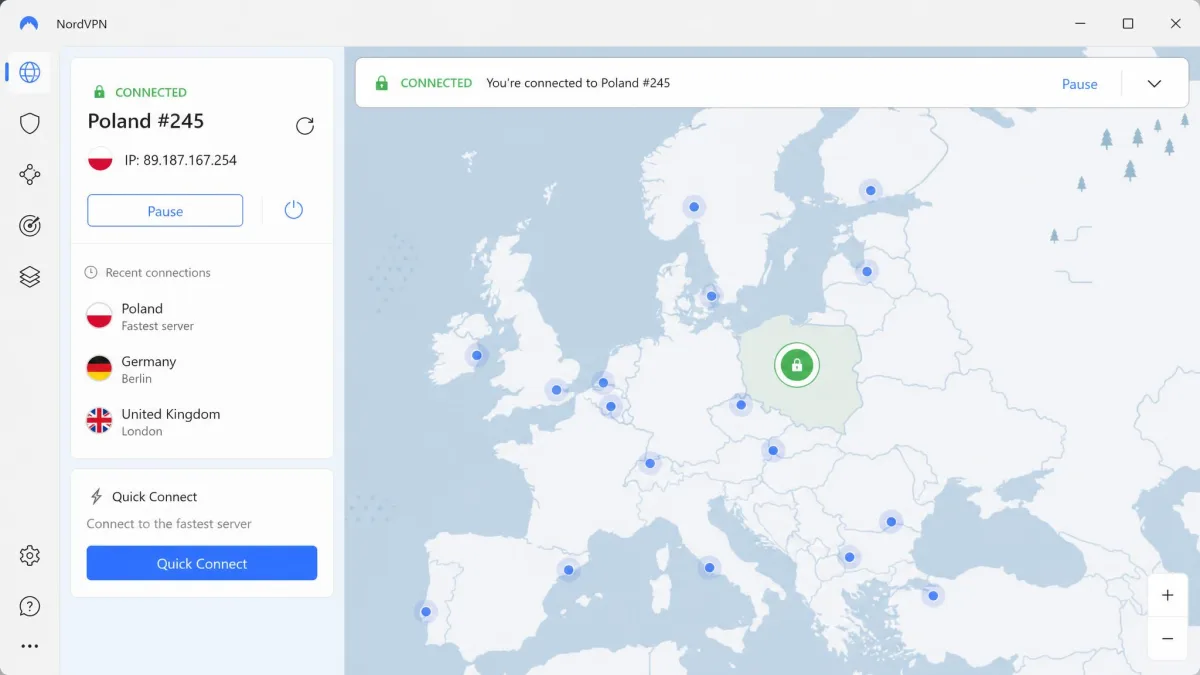This screenshot has height=675, width=1200.
Task: Open the globe VPN map sidebar icon
Action: click(x=30, y=72)
